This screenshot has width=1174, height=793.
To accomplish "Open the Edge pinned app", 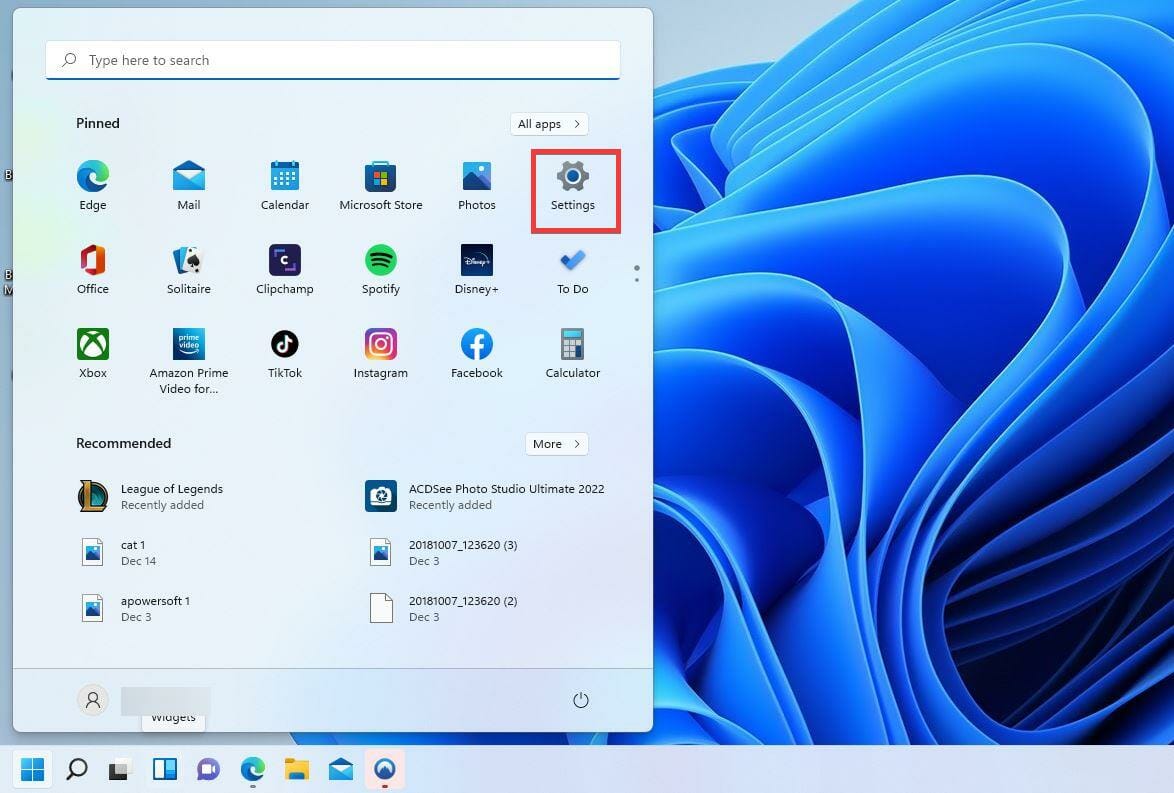I will 93,186.
